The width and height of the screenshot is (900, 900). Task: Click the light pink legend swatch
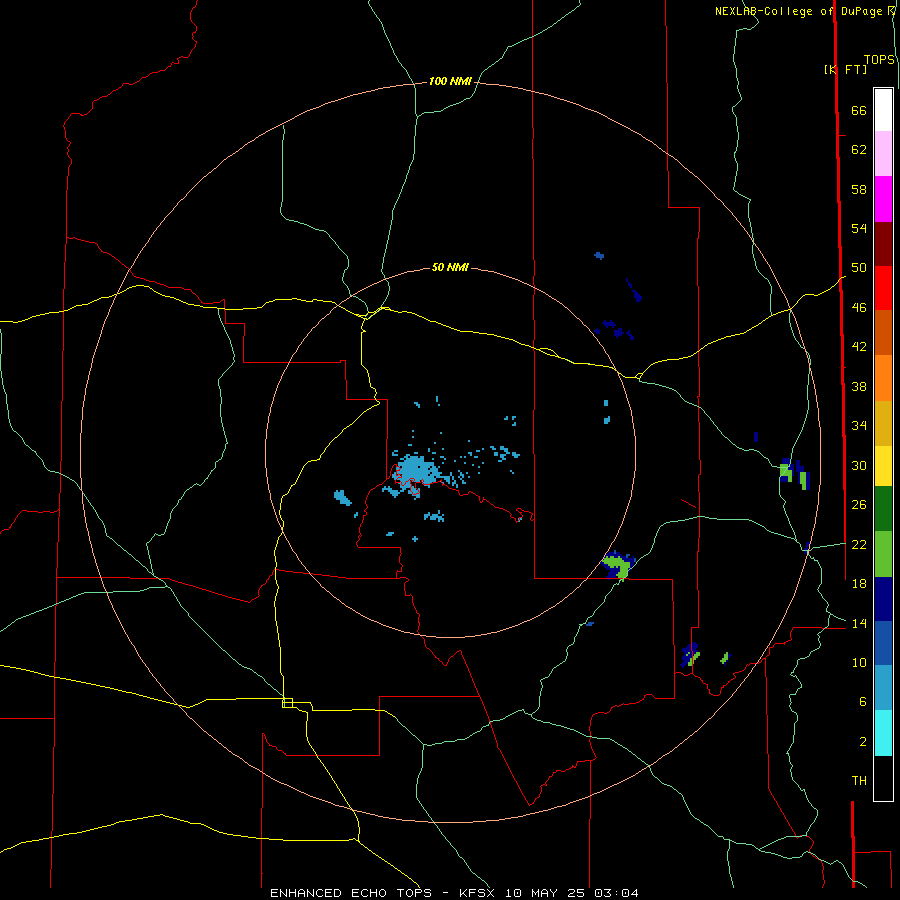(883, 153)
